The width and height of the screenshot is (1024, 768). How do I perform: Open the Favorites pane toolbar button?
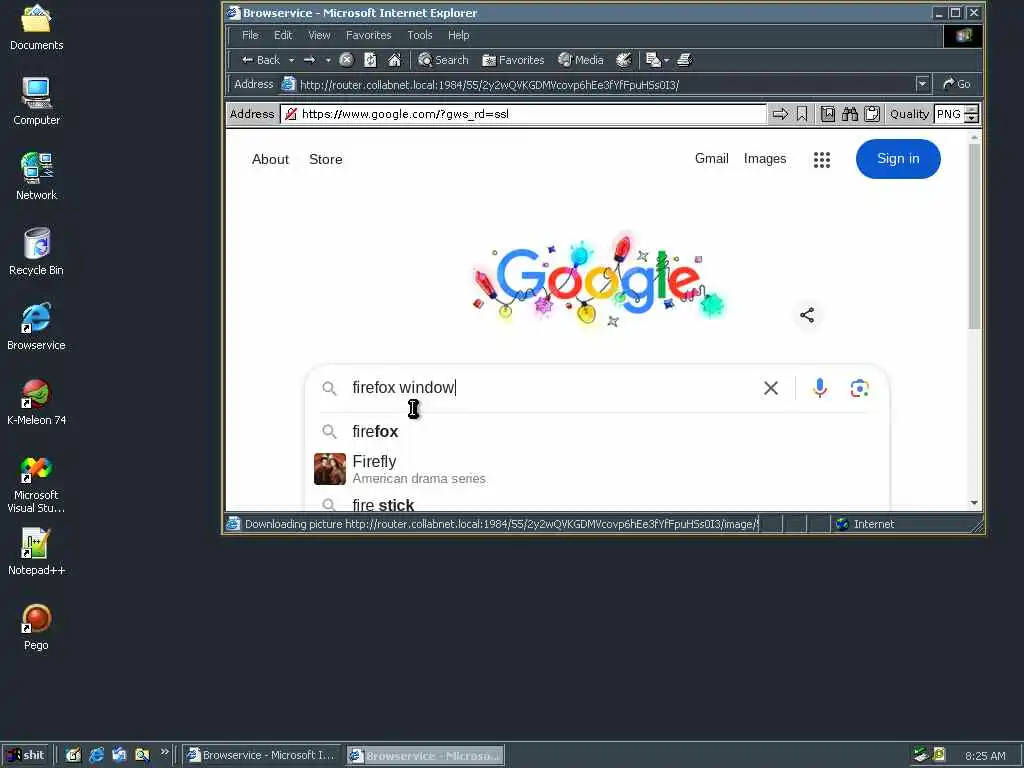coord(513,60)
